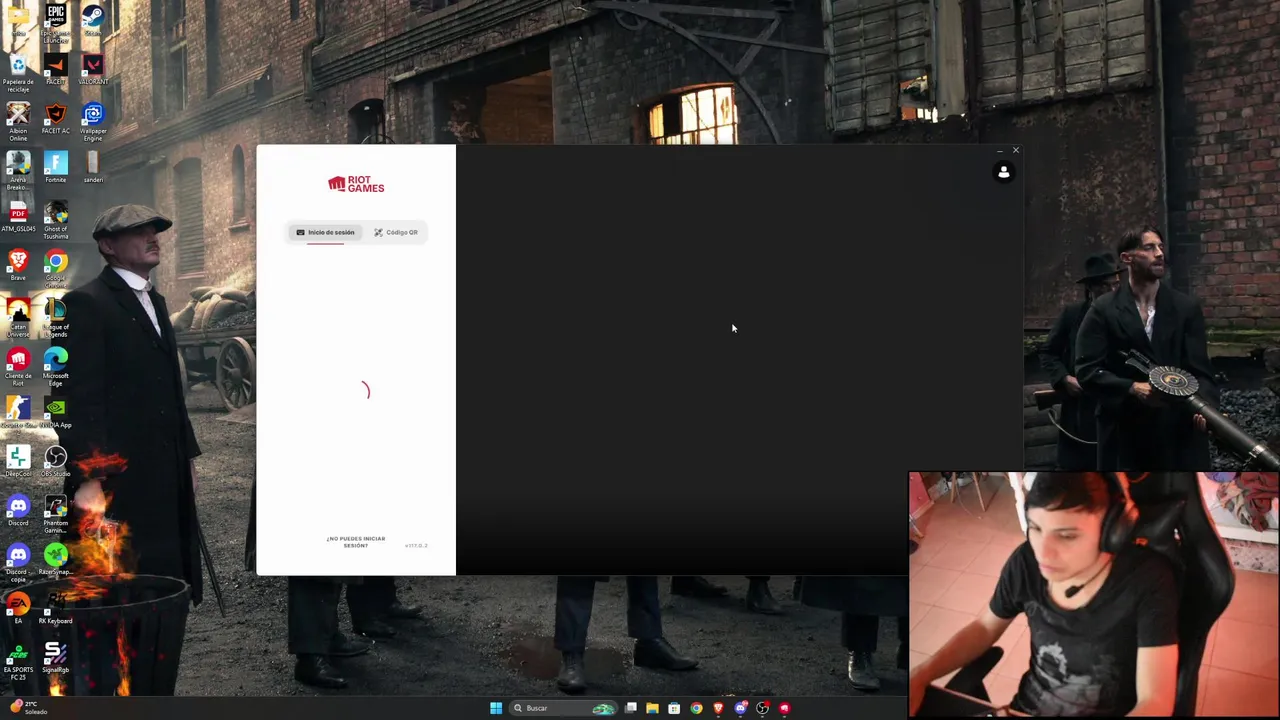The height and width of the screenshot is (720, 1280).
Task: Close the Riot Client window
Action: click(1015, 151)
